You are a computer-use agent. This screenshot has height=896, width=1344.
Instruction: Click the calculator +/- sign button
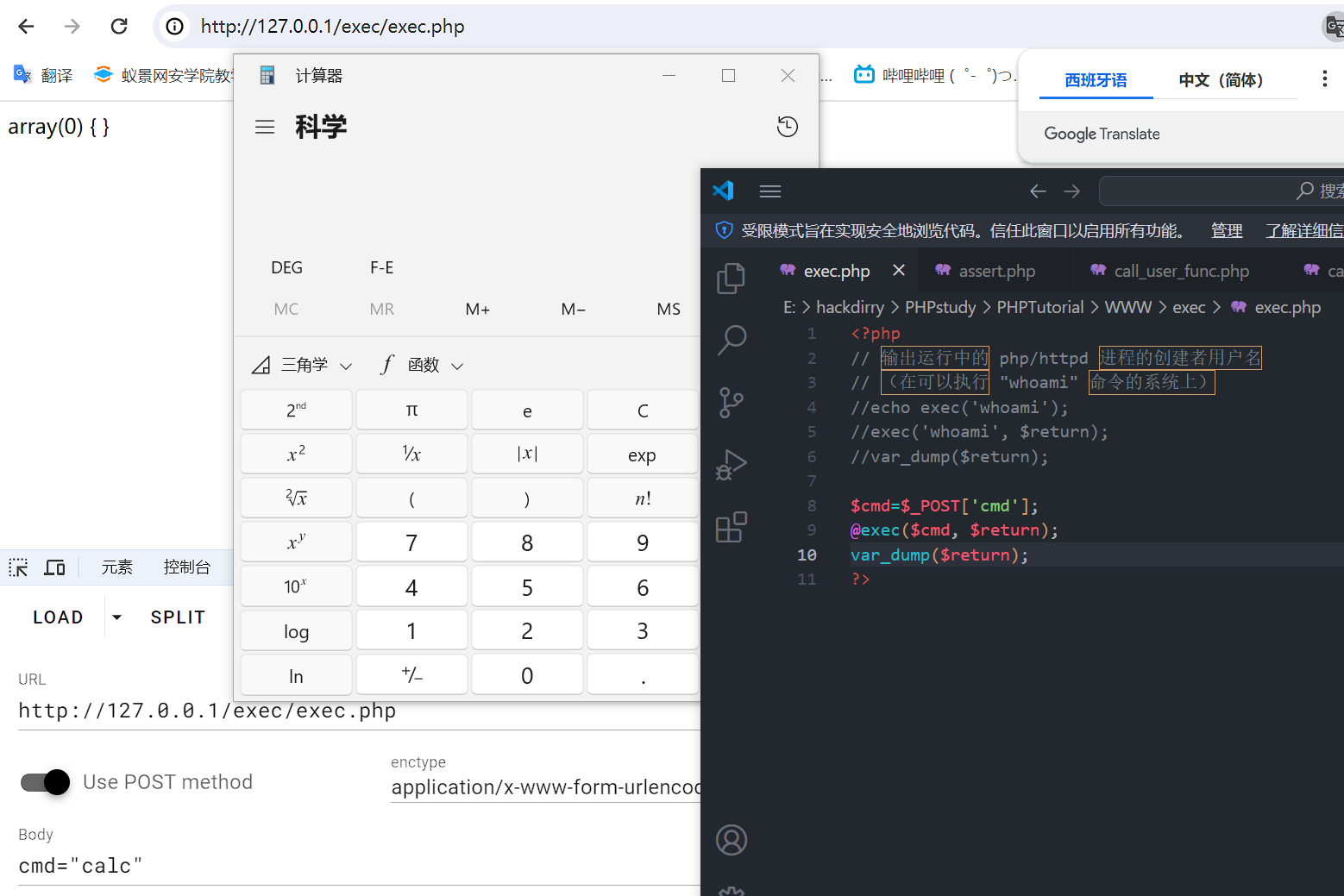coord(411,675)
